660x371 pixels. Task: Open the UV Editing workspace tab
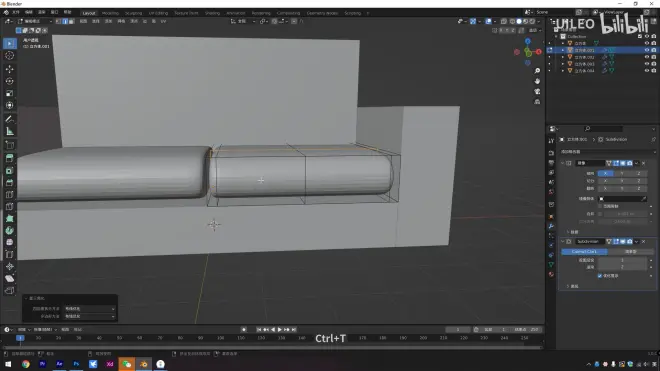(158, 13)
